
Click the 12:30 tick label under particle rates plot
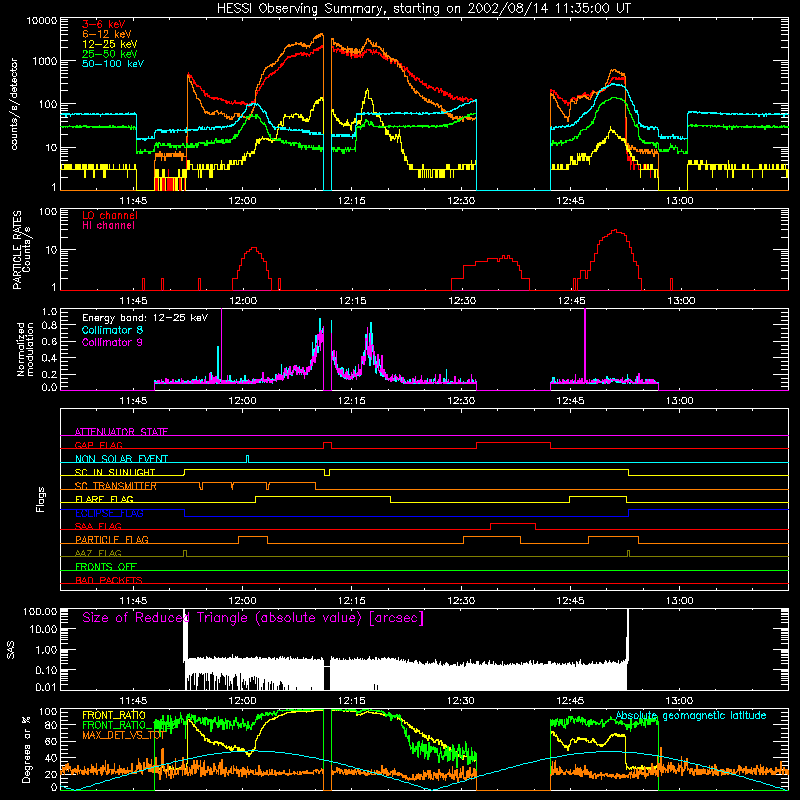pos(462,301)
